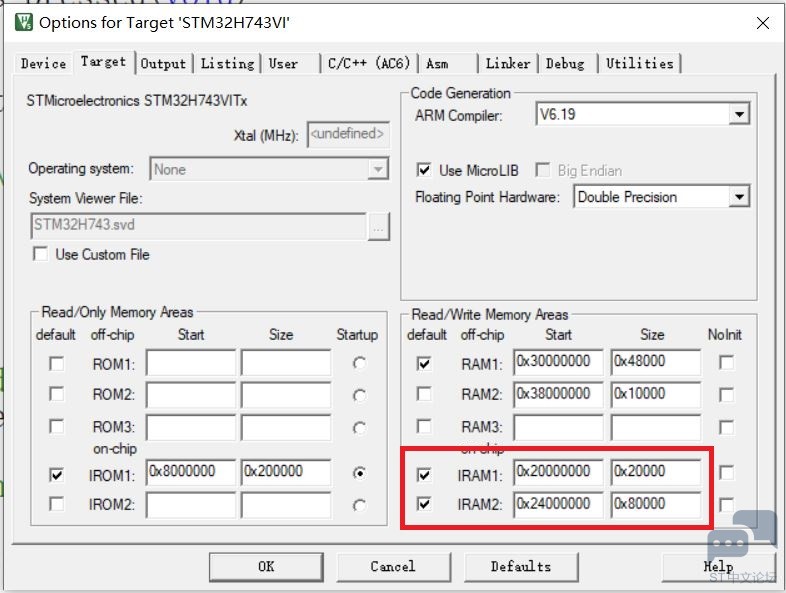Edit the RAM2 Start address 0x38000000
This screenshot has width=786, height=593.
[x=558, y=394]
